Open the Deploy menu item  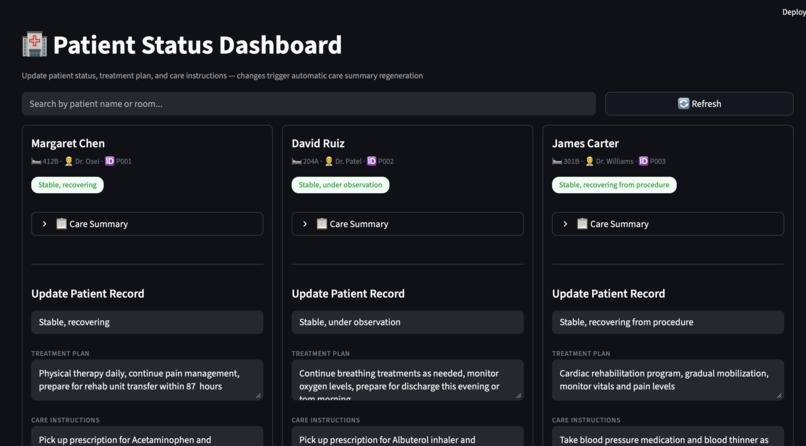pyautogui.click(x=794, y=12)
